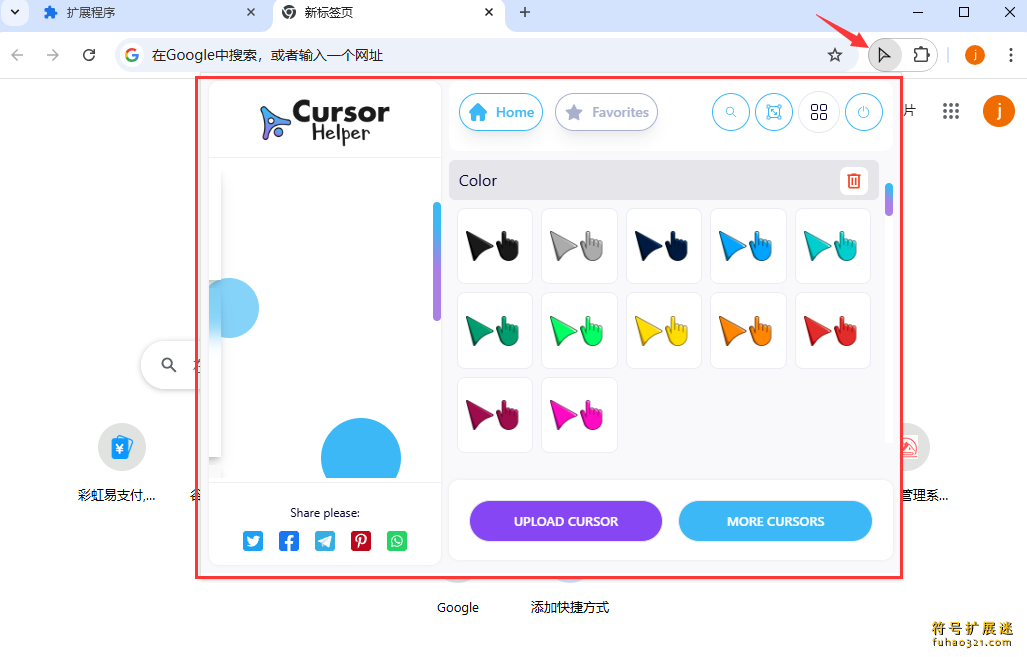Open the Favorites tab
The image size is (1027, 657).
pos(607,113)
